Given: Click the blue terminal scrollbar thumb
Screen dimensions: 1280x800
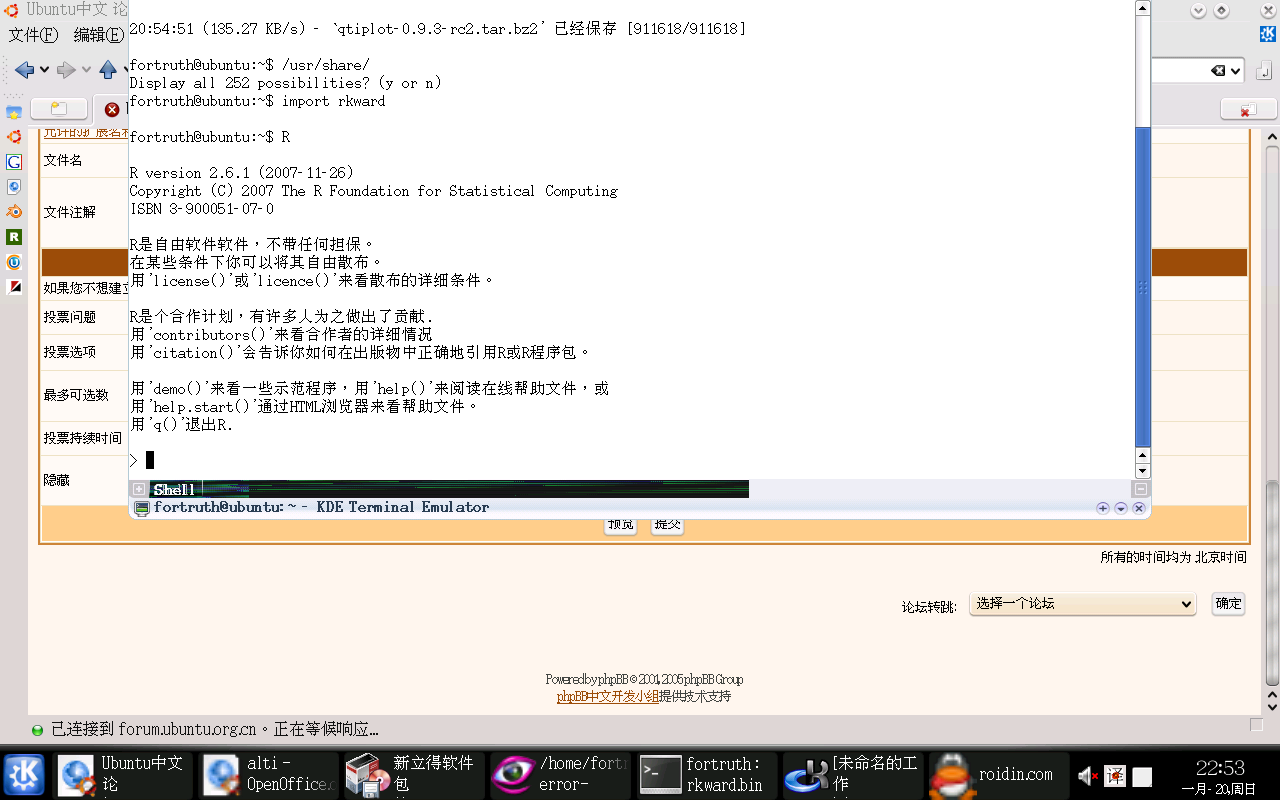Looking at the screenshot, I should pyautogui.click(x=1143, y=286).
